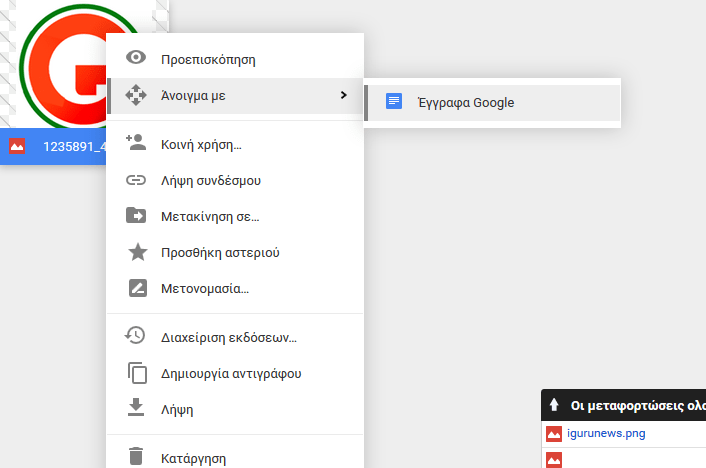Click the red image icon beside igurunews.png
This screenshot has height=468, width=706.
[554, 434]
